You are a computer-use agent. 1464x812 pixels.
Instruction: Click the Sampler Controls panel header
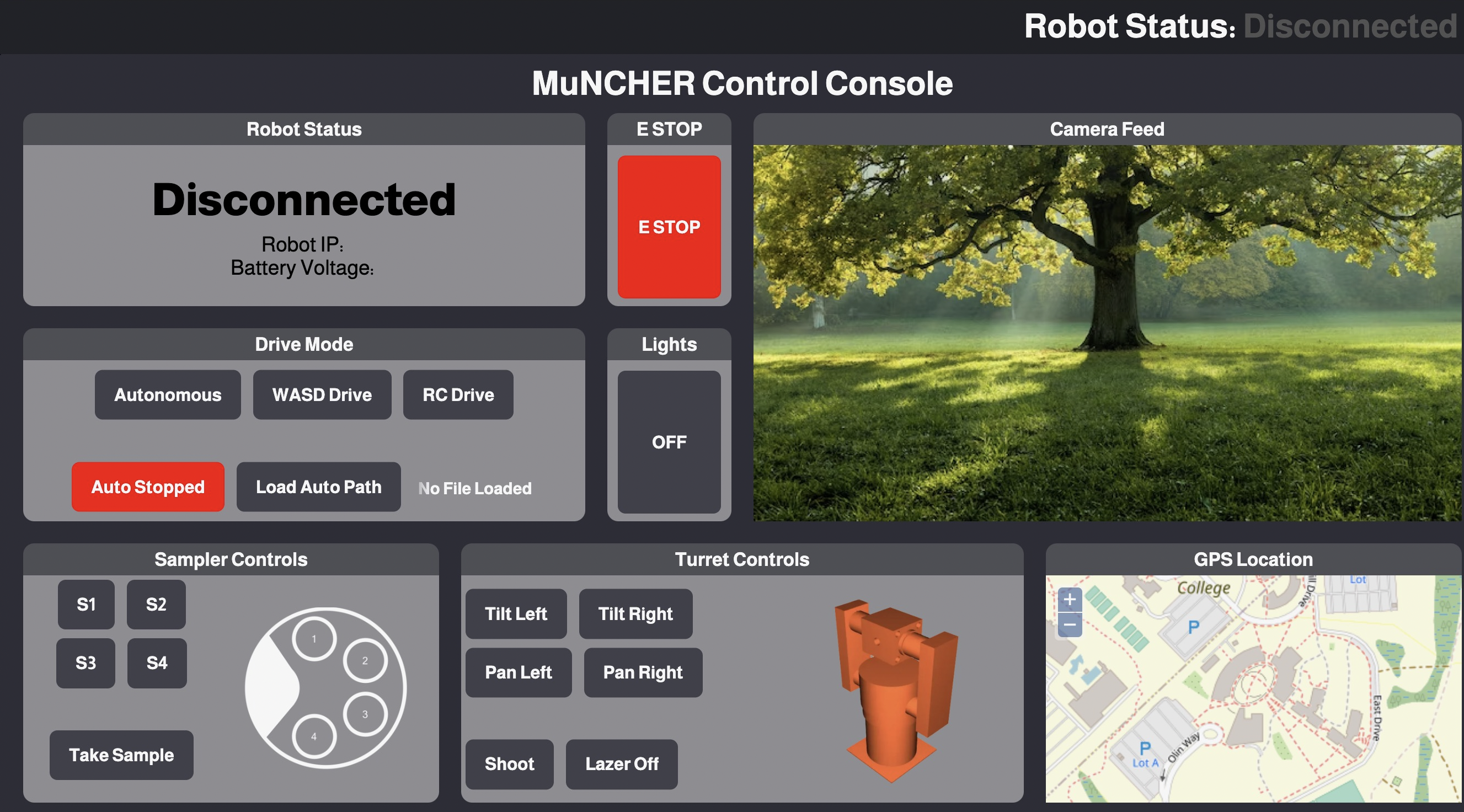(231, 559)
